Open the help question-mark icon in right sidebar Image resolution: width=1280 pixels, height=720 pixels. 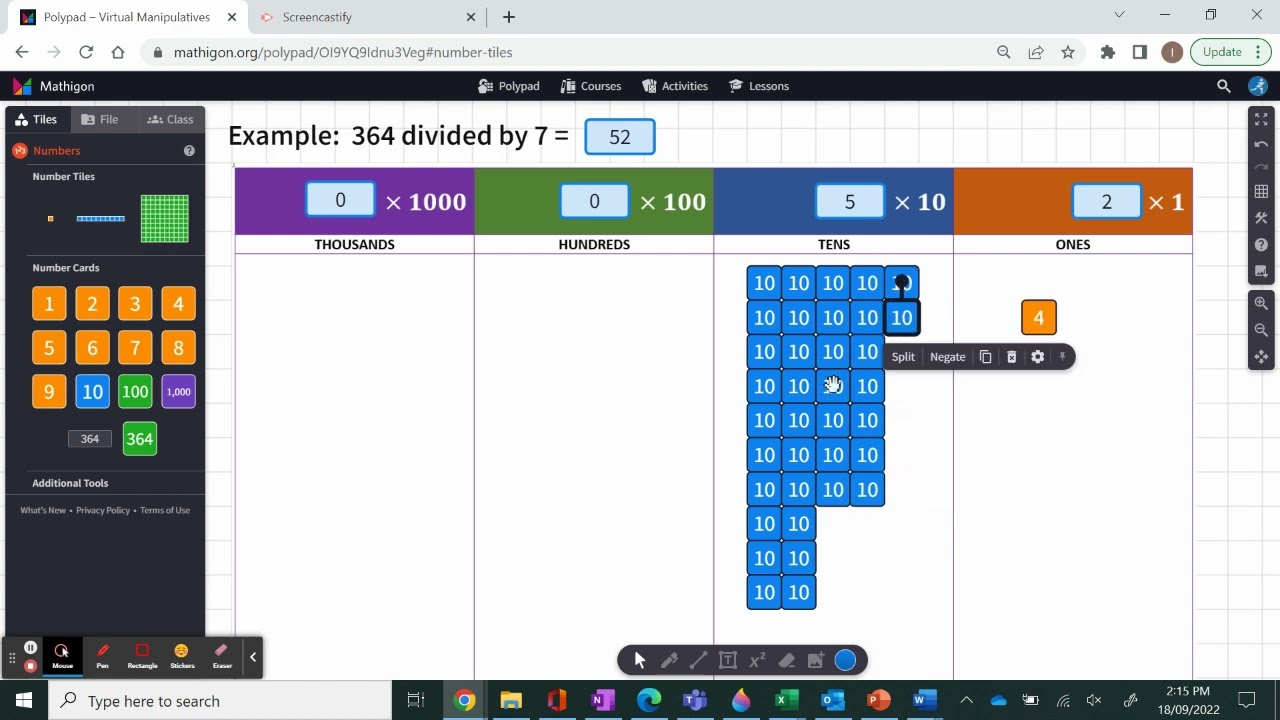tap(1261, 244)
